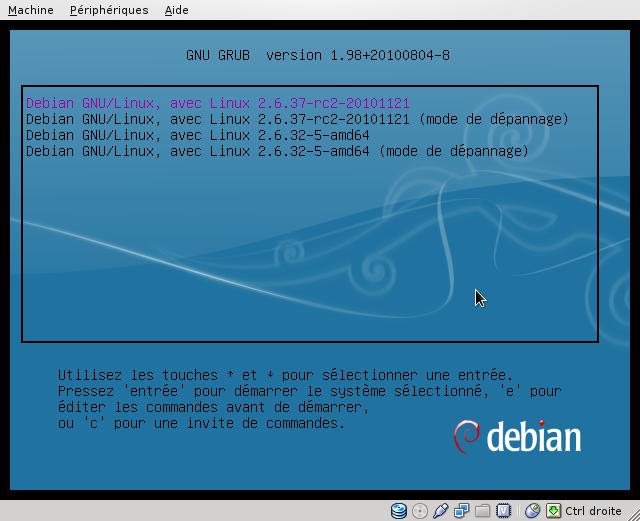Viewport: 640px width, 521px height.
Task: Click the optical CD drive icon
Action: point(419,511)
